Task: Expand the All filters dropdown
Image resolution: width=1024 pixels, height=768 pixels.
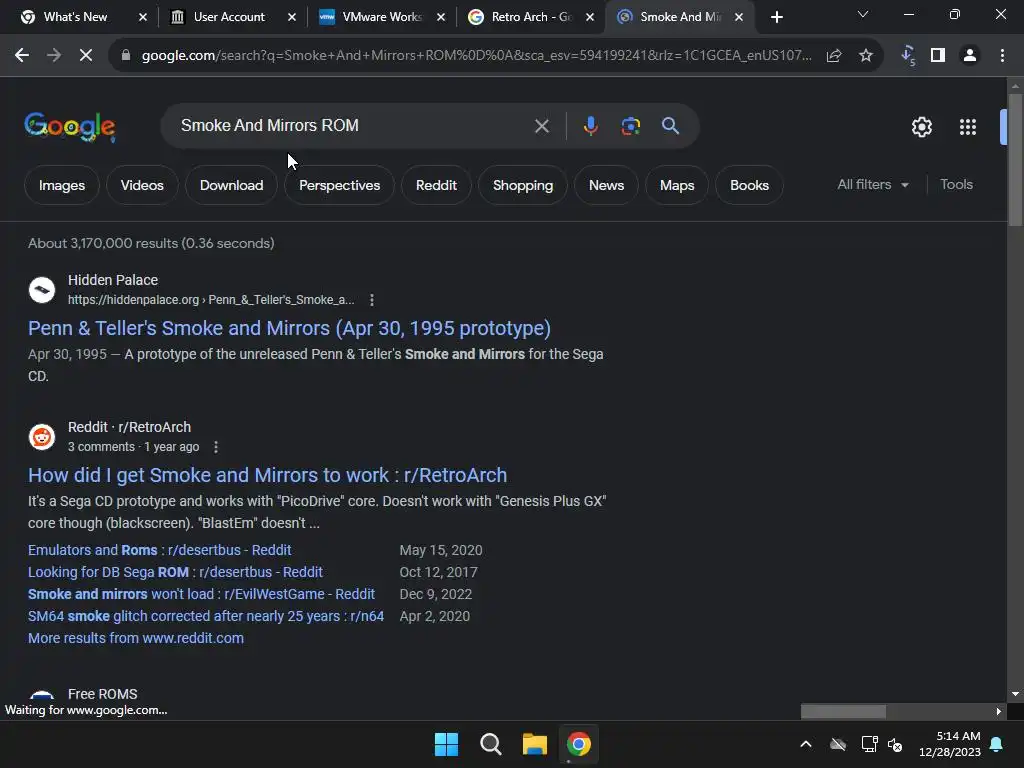Action: 873,185
